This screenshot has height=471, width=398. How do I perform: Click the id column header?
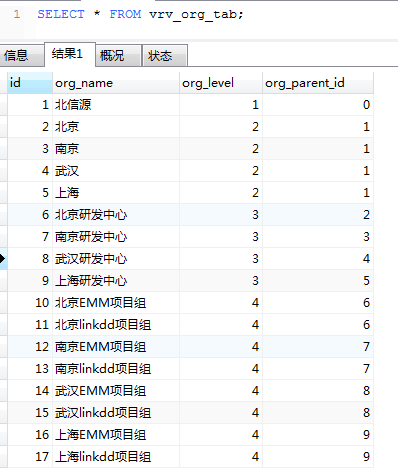30,83
